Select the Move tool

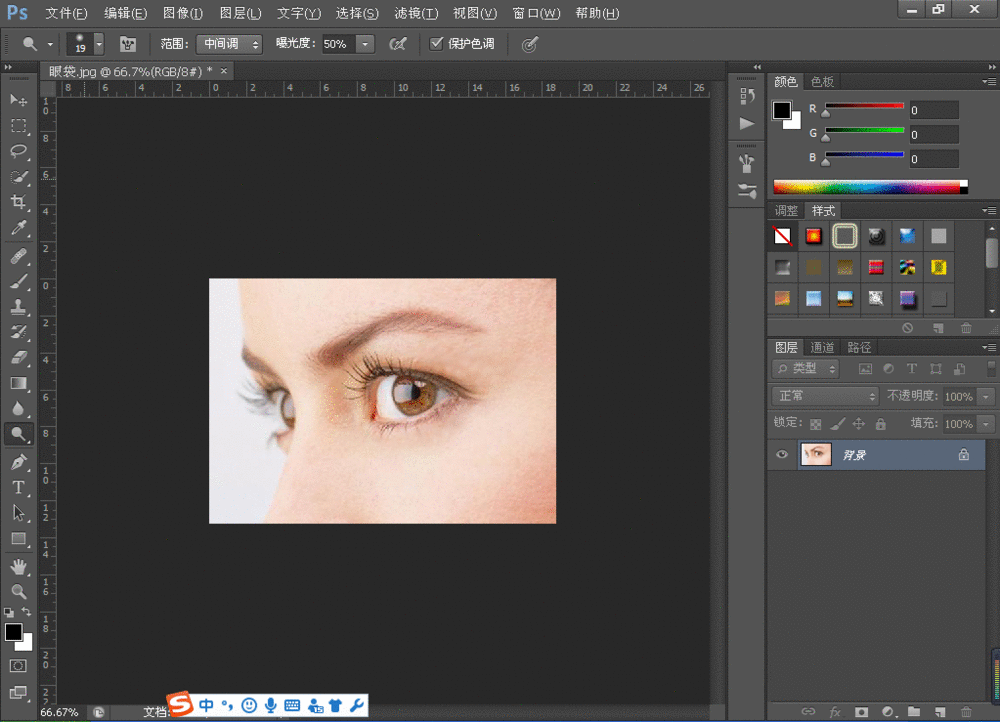click(18, 100)
